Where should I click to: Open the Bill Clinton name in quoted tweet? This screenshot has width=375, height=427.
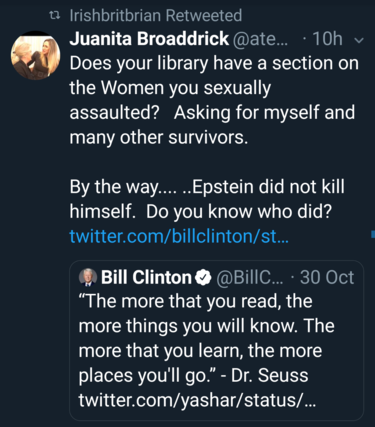[146, 277]
